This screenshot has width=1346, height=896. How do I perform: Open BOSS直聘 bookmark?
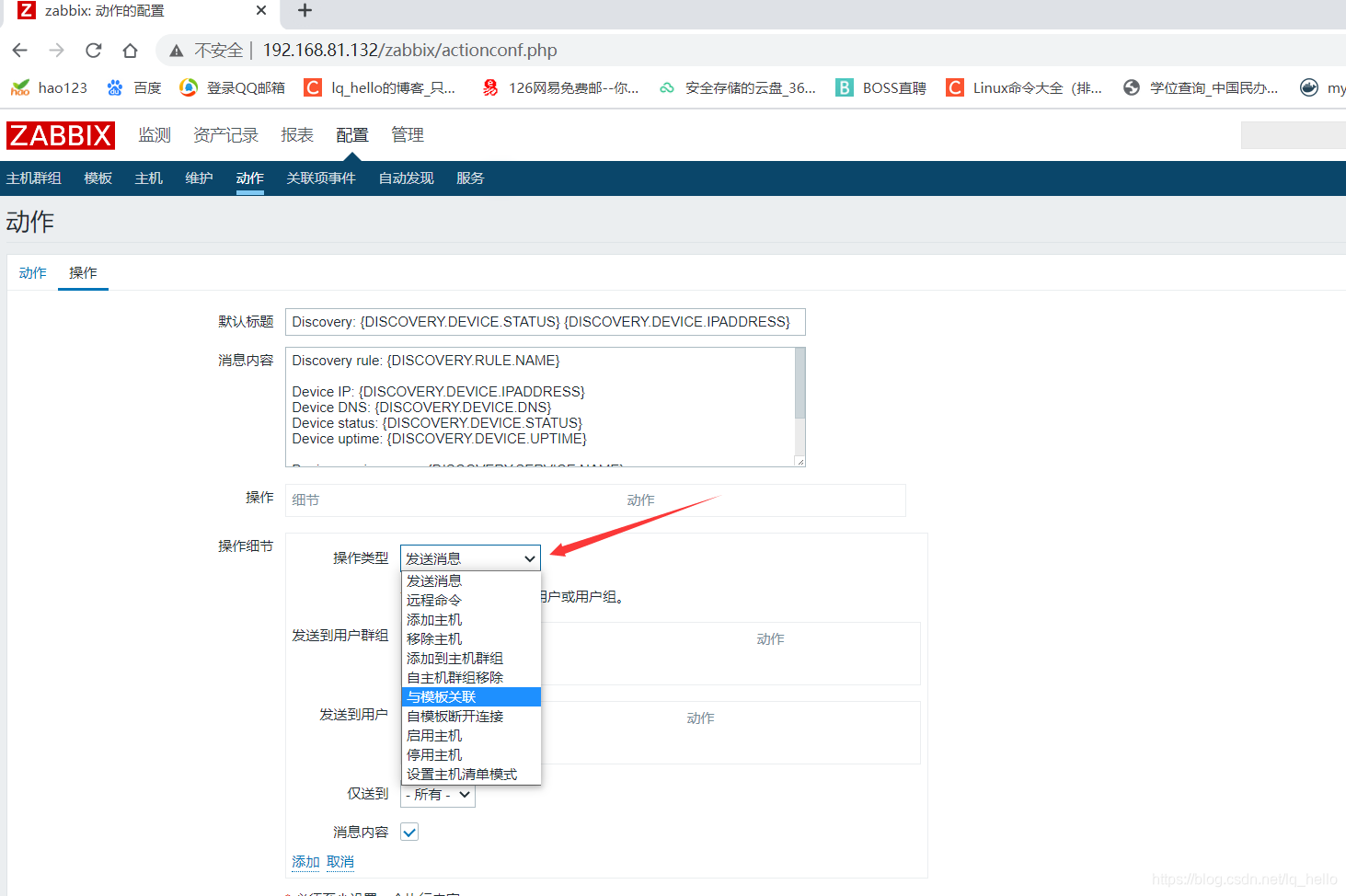coord(880,87)
